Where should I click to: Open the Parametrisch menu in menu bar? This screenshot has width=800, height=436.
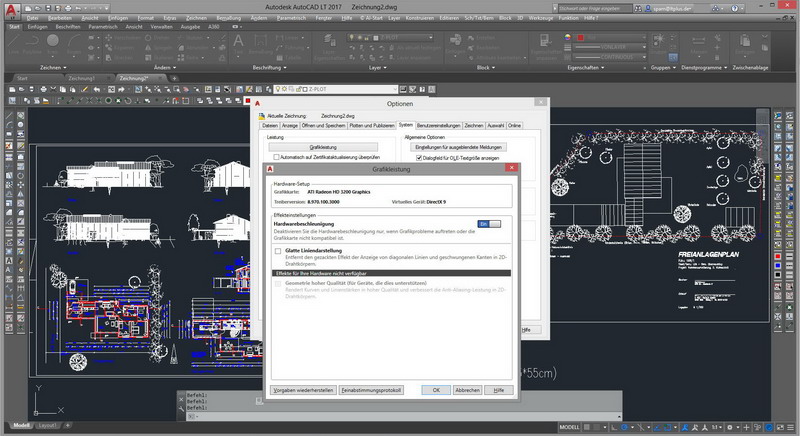coord(291,18)
